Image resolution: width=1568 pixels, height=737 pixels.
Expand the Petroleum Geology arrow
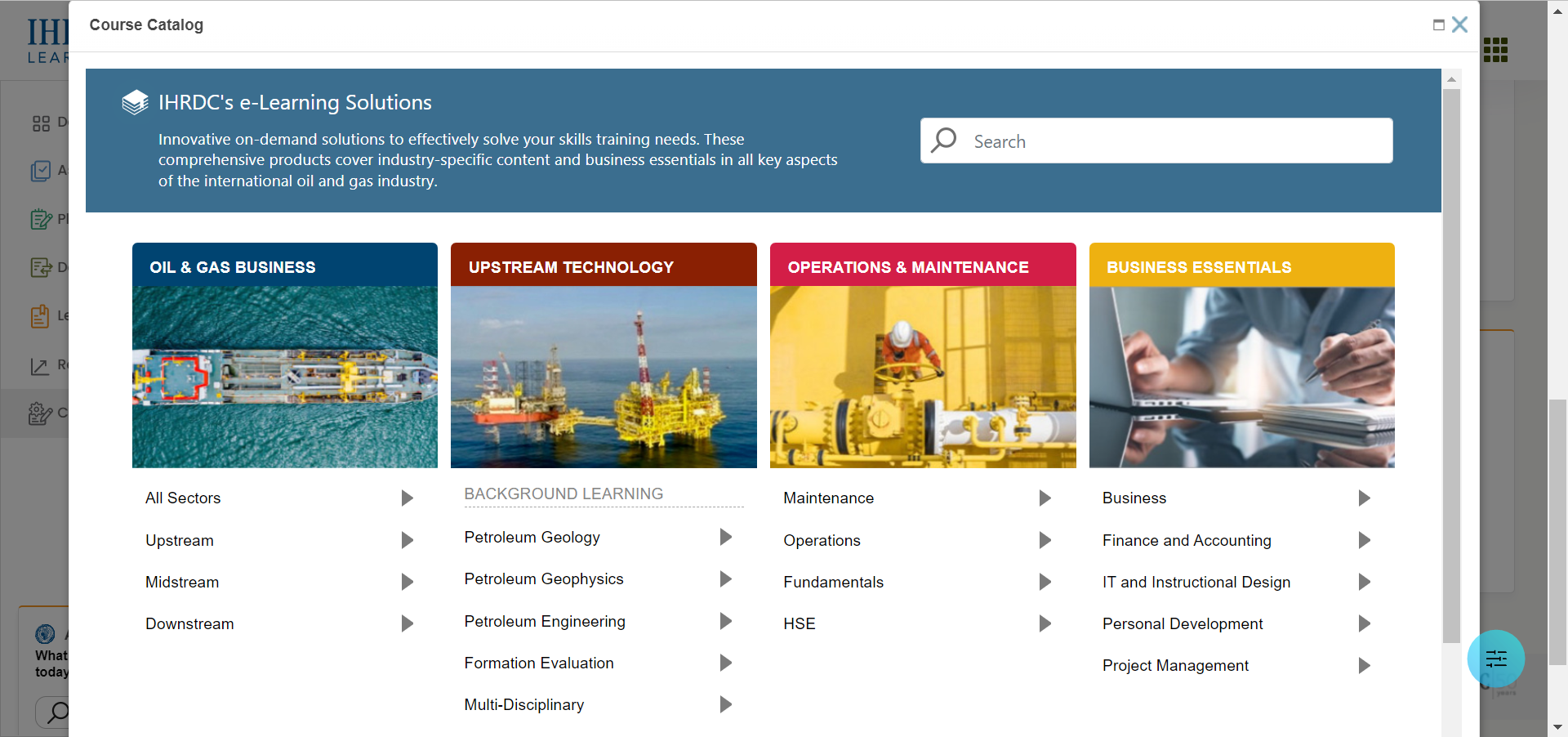pos(725,537)
